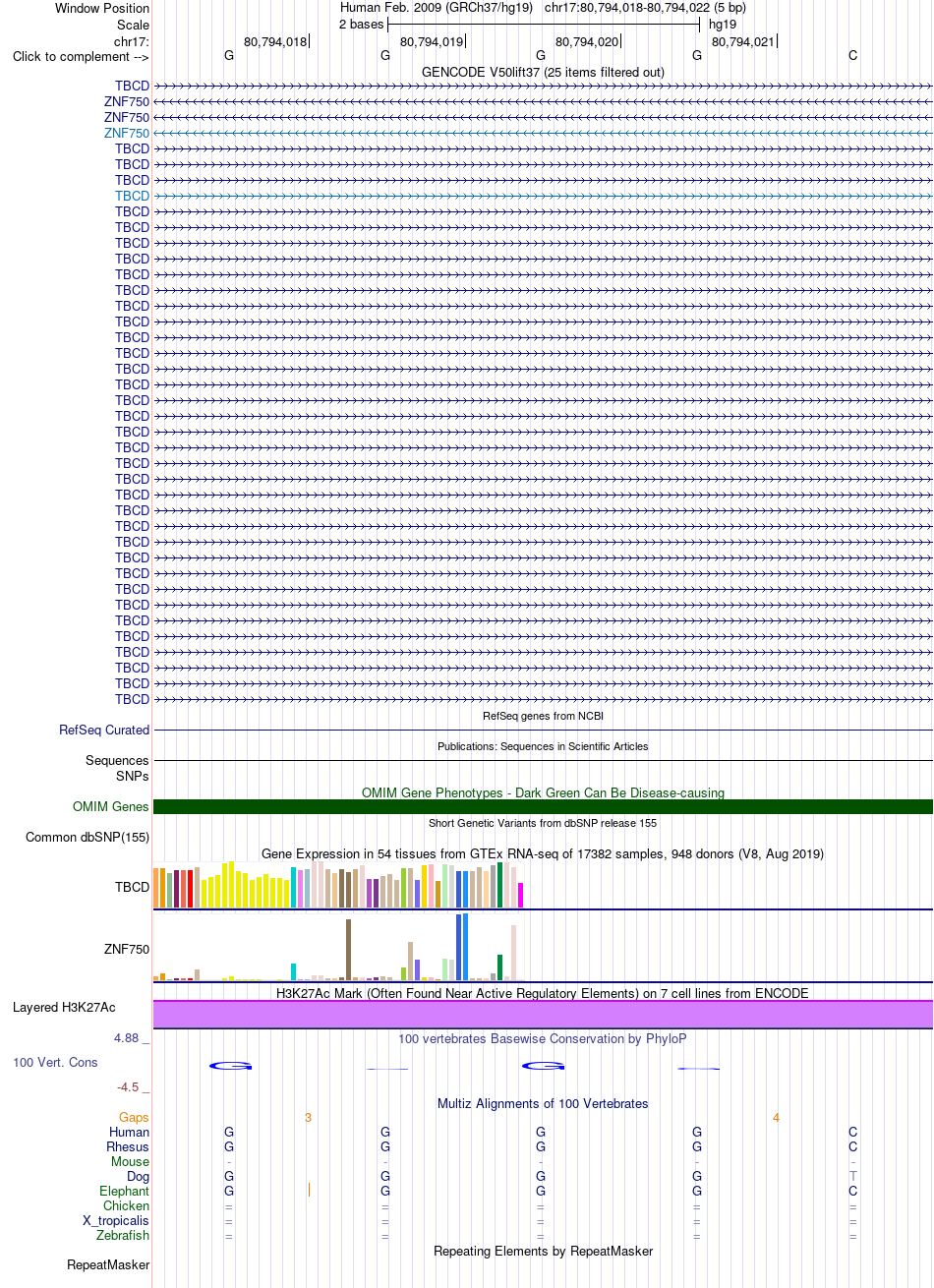Screen dimensions: 934x1288
Task: Select the chr17: ruler label
Action: (x=132, y=41)
